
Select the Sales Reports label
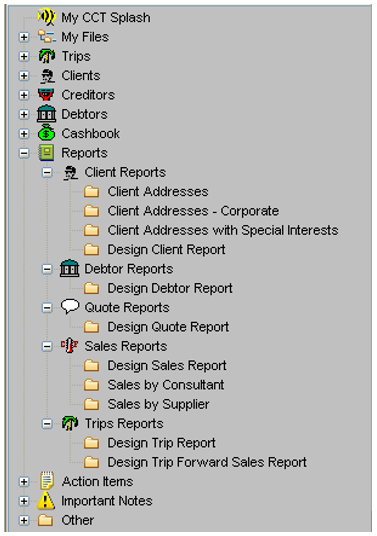(x=126, y=346)
